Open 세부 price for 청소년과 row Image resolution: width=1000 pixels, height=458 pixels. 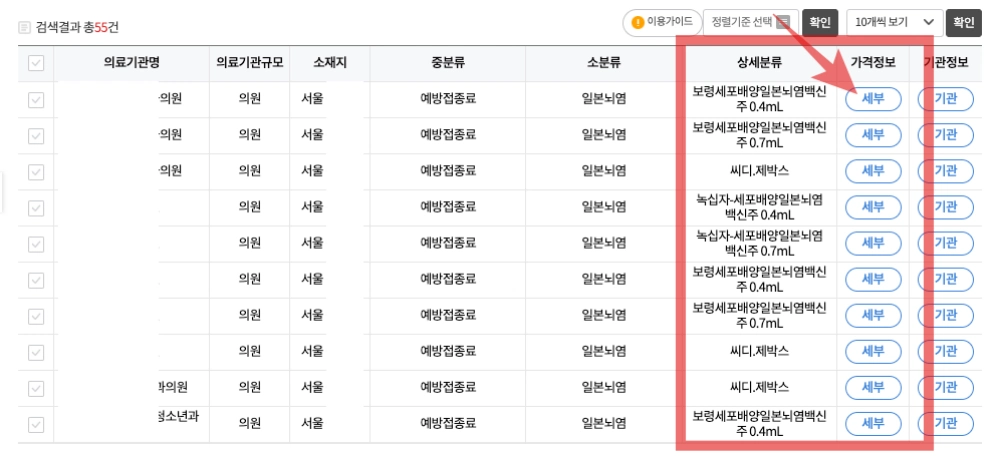pos(873,424)
